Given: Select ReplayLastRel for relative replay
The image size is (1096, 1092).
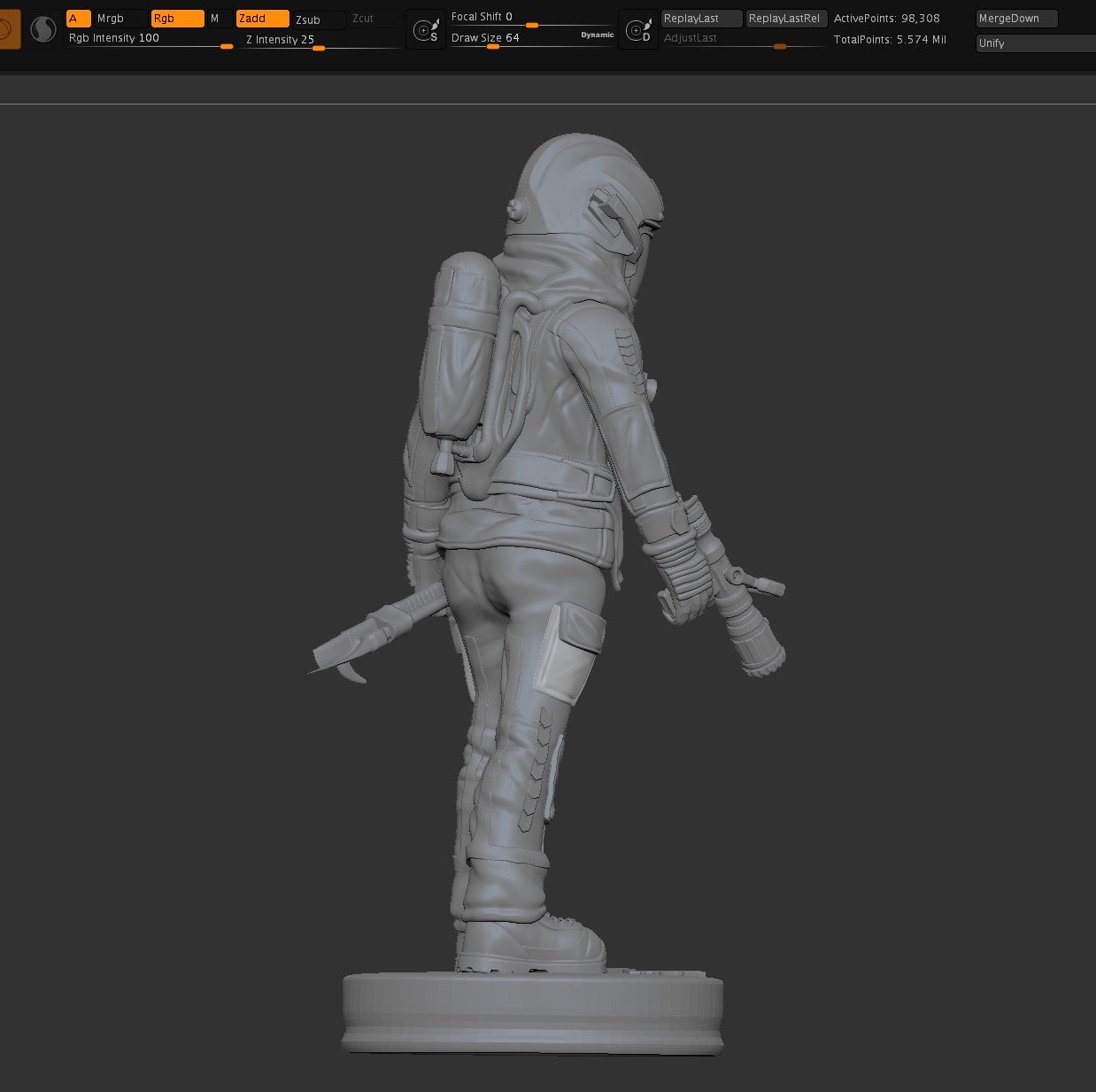Looking at the screenshot, I should (786, 18).
